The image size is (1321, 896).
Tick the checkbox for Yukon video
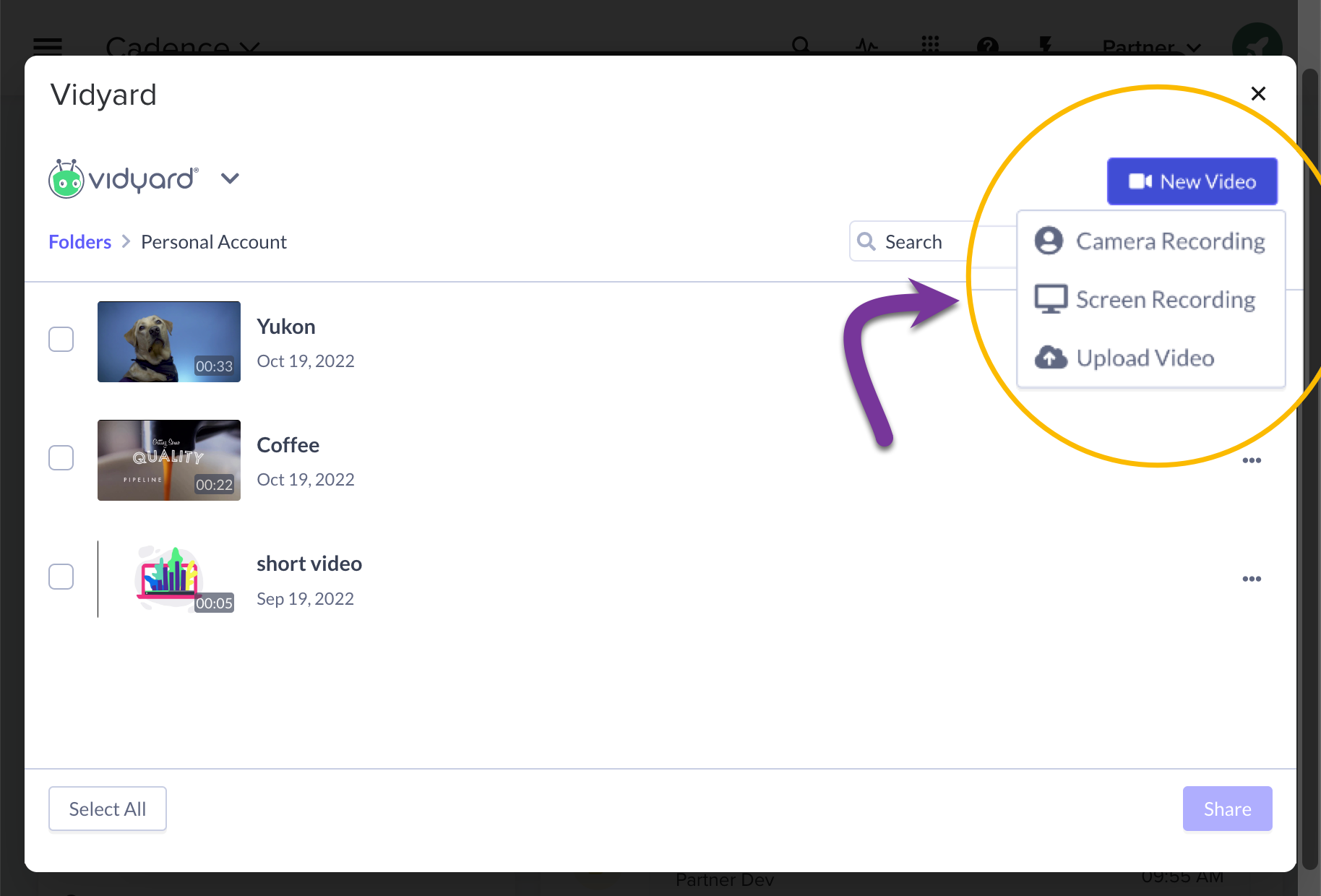(61, 339)
